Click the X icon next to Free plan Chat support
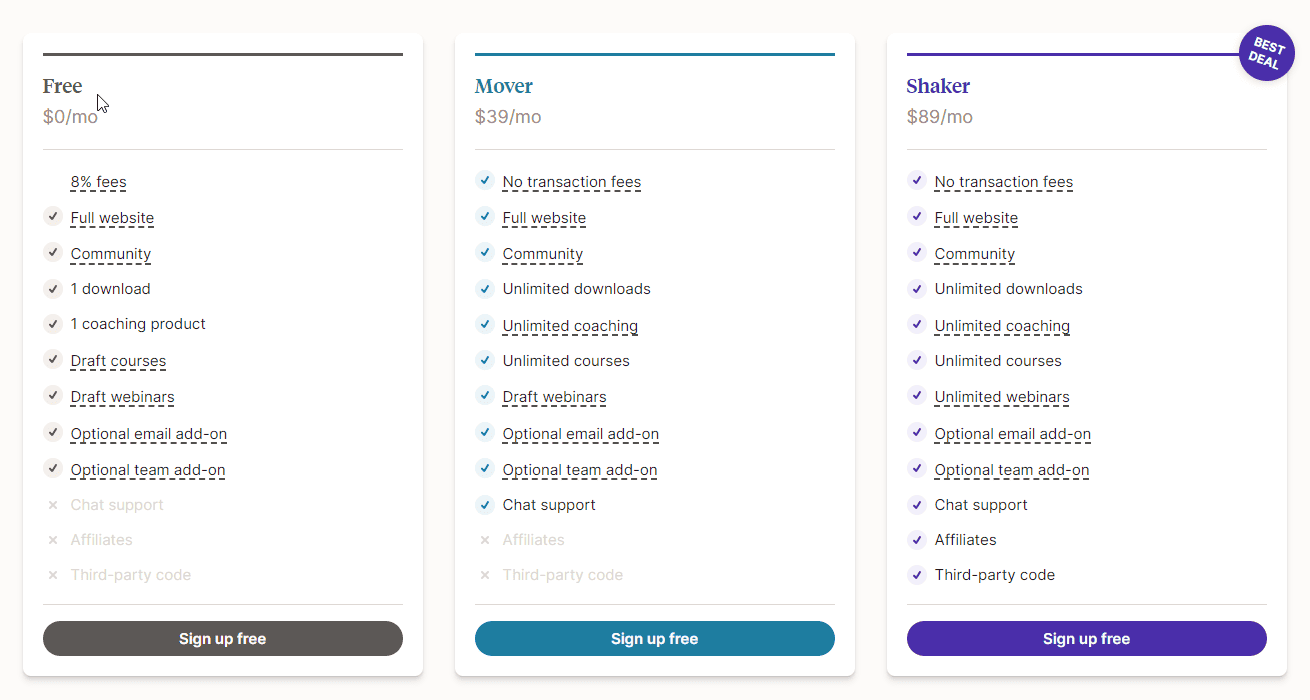The height and width of the screenshot is (700, 1310). [x=53, y=505]
